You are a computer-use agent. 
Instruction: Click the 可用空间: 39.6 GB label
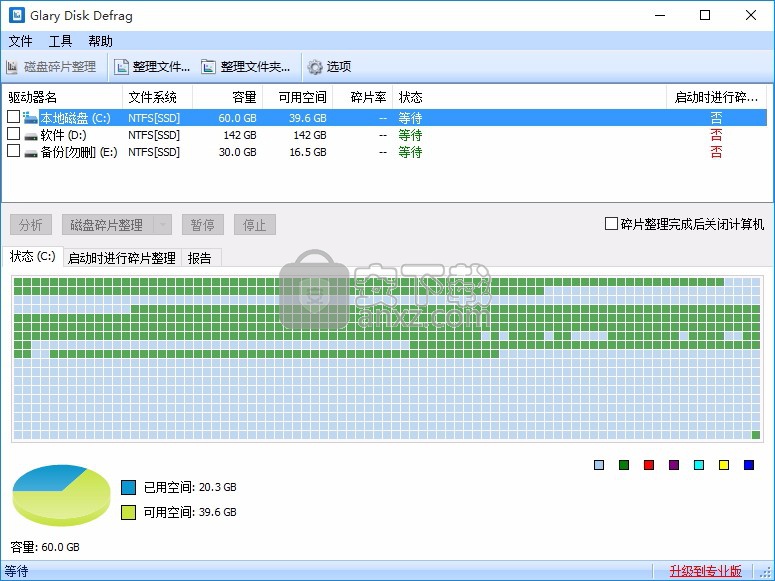point(190,512)
